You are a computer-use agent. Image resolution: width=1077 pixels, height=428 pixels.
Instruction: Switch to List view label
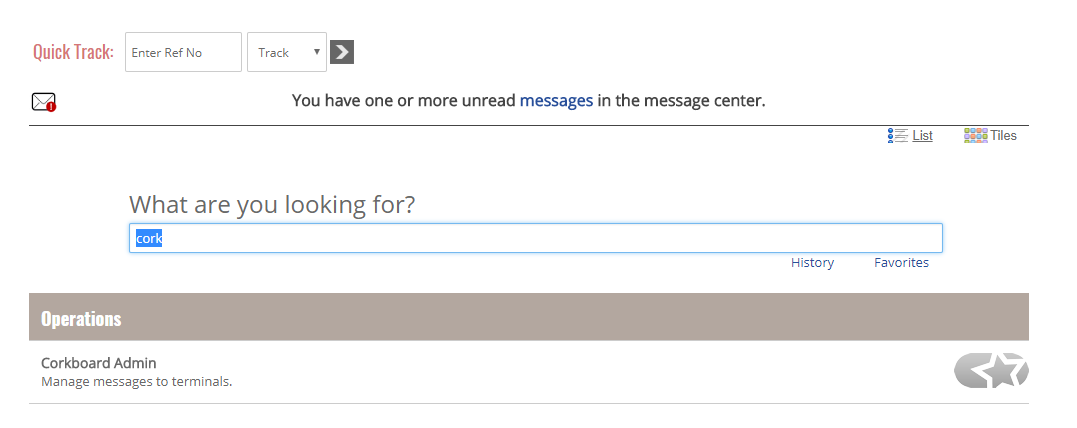(922, 135)
